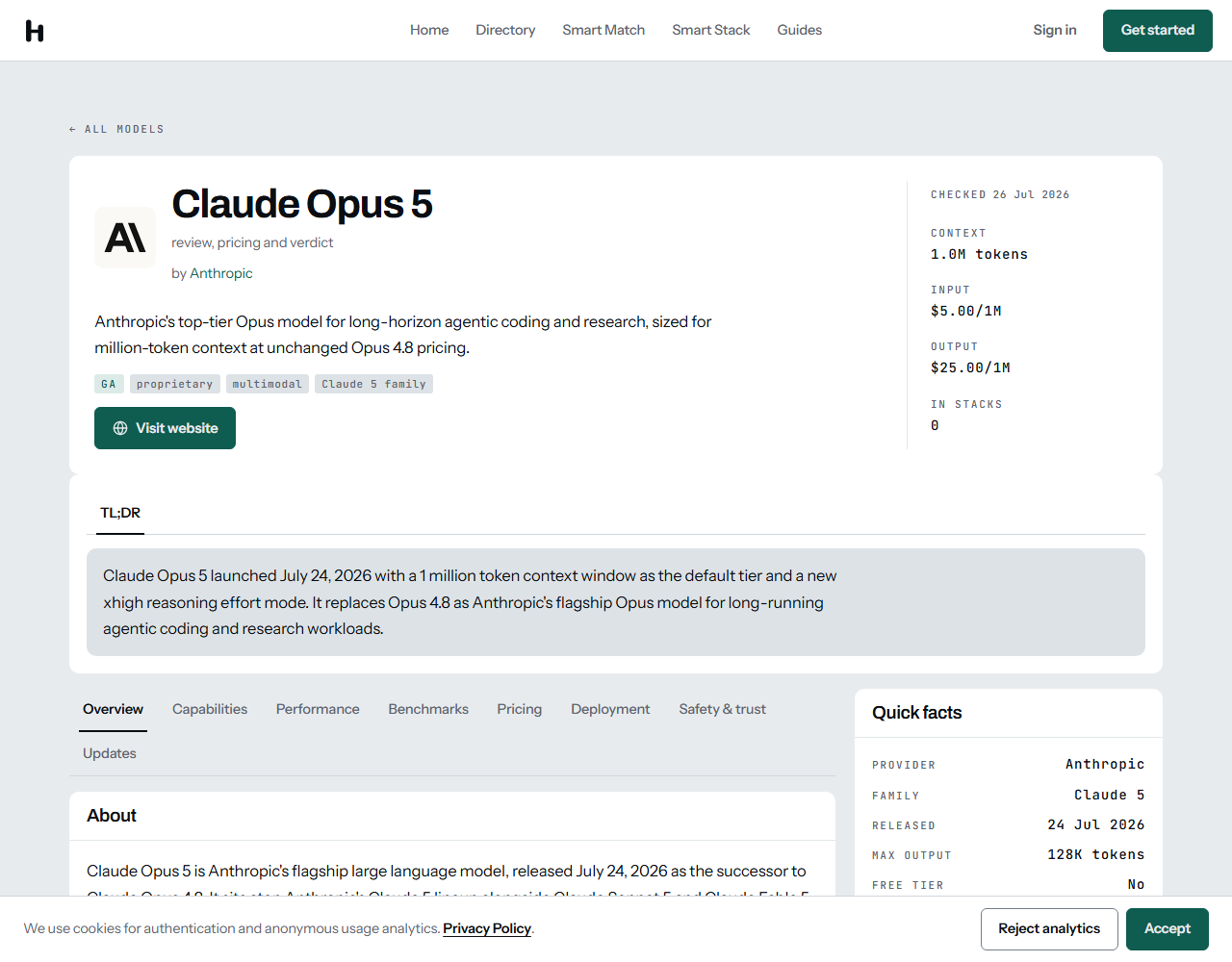Click the Anthropic logo thumbnail
Image resolution: width=1232 pixels, height=962 pixels.
click(125, 237)
